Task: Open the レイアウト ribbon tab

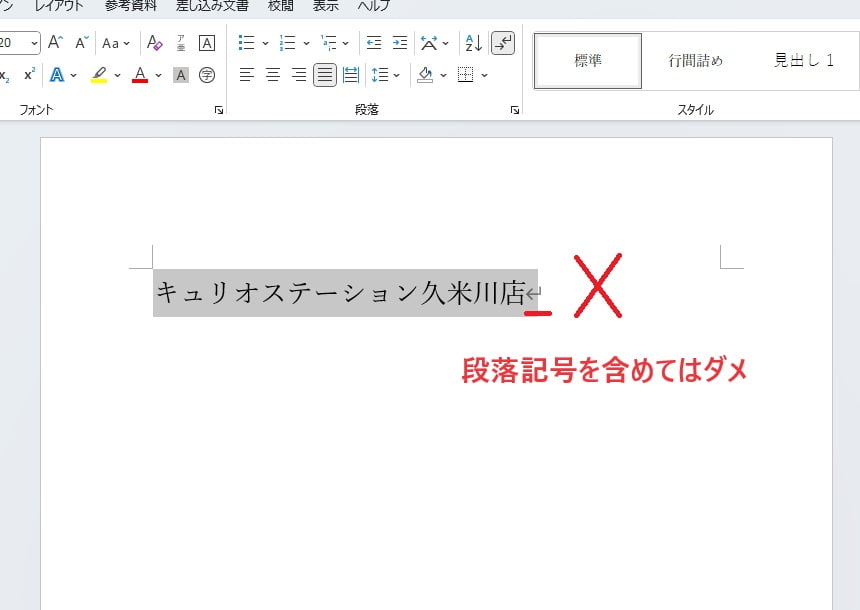Action: coord(59,6)
